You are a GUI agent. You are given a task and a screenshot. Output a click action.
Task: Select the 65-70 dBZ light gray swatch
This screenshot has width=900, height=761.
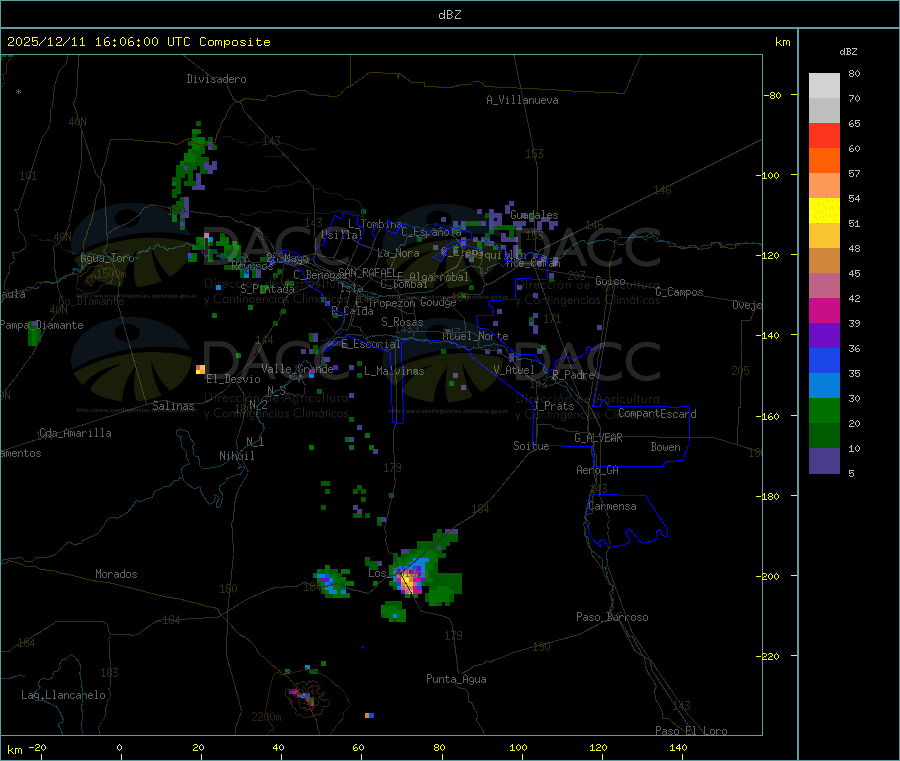[x=824, y=110]
